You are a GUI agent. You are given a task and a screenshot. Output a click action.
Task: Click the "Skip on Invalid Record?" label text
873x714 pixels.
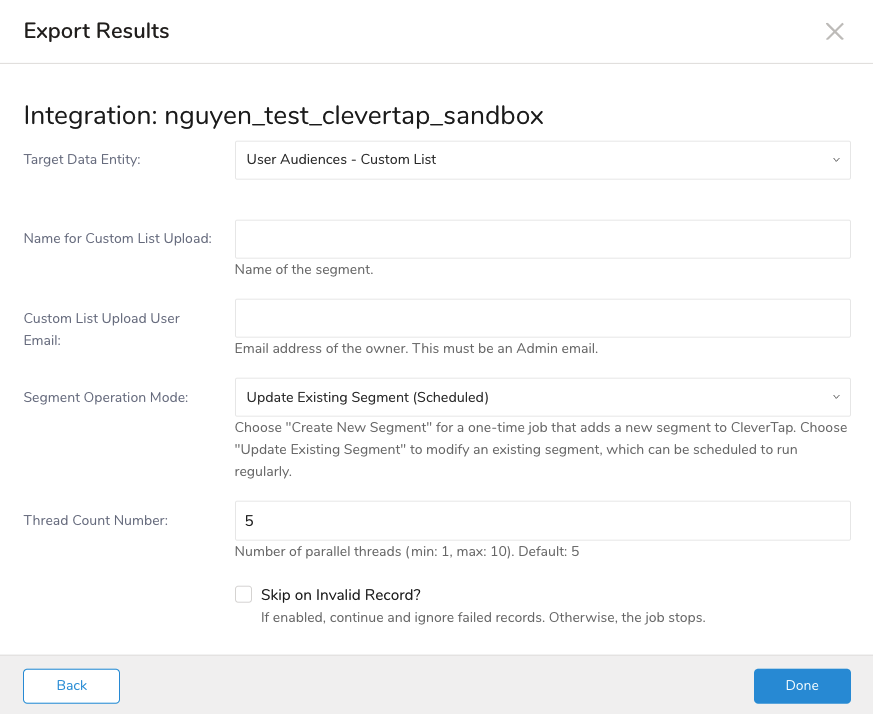pos(341,595)
